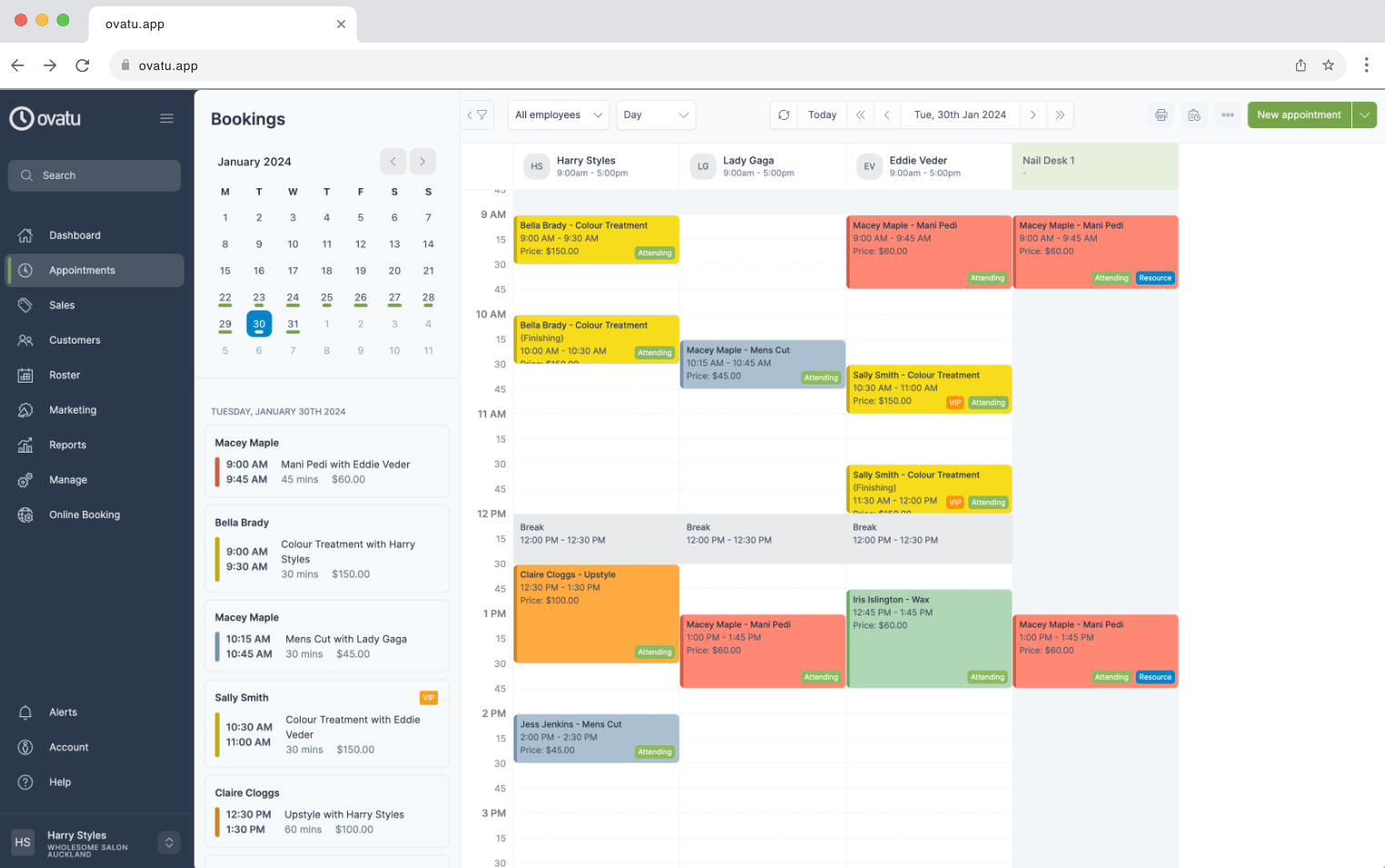The height and width of the screenshot is (868, 1385).
Task: Open the Roster page
Action: (x=95, y=375)
